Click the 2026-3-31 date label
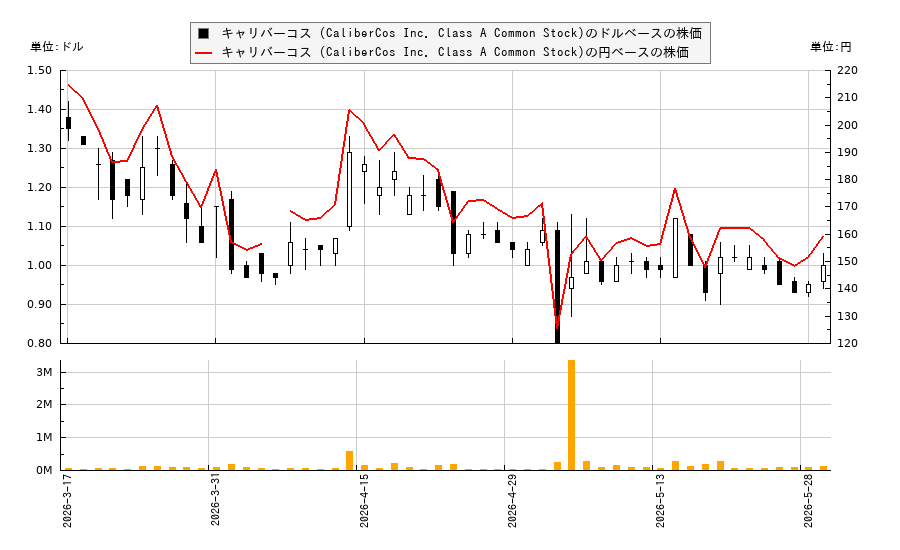The image size is (900, 550). (x=215, y=501)
